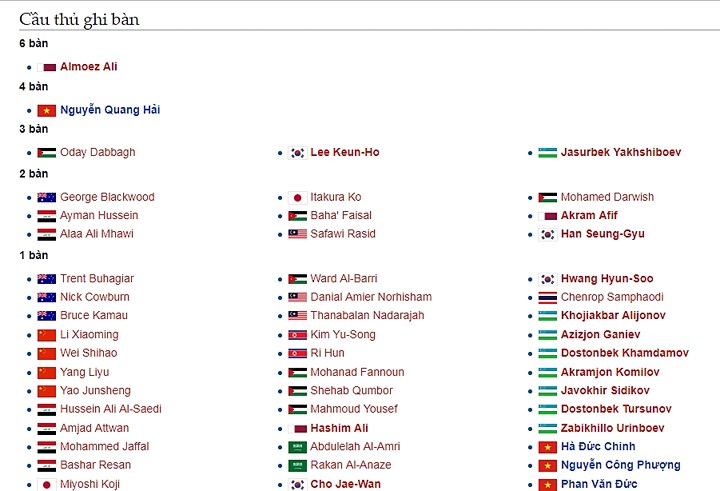The width and height of the screenshot is (720, 491).
Task: Click the Uzbekistan flag beside Jasurbek Yakhshiboev
Action: click(547, 153)
